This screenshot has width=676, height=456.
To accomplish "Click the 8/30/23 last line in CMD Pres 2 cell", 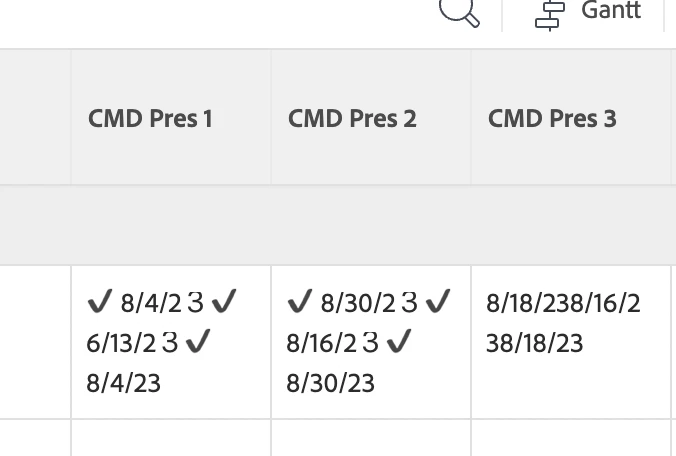I will click(x=331, y=383).
